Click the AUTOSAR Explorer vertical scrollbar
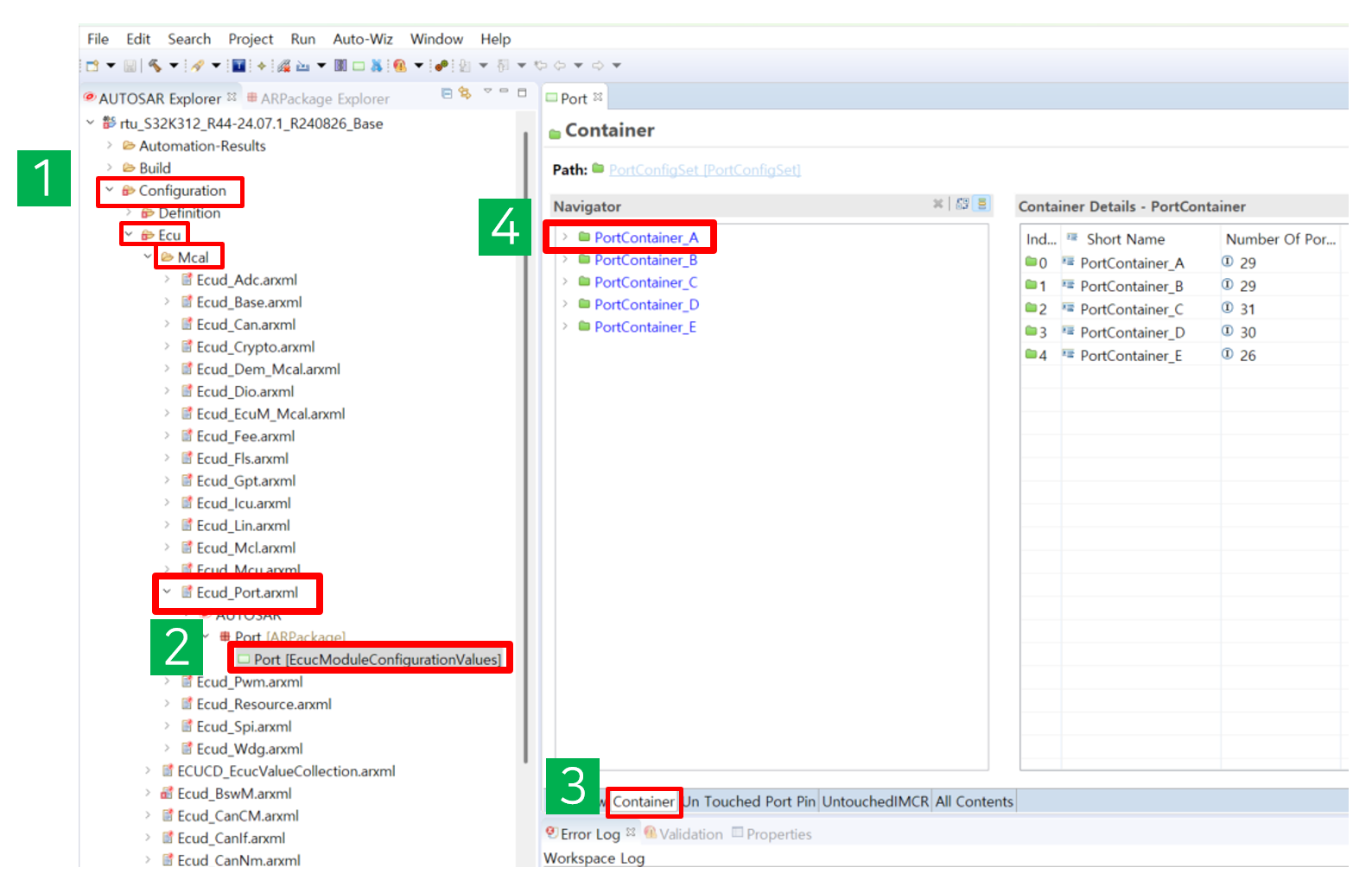The width and height of the screenshot is (1372, 880). pos(525,432)
